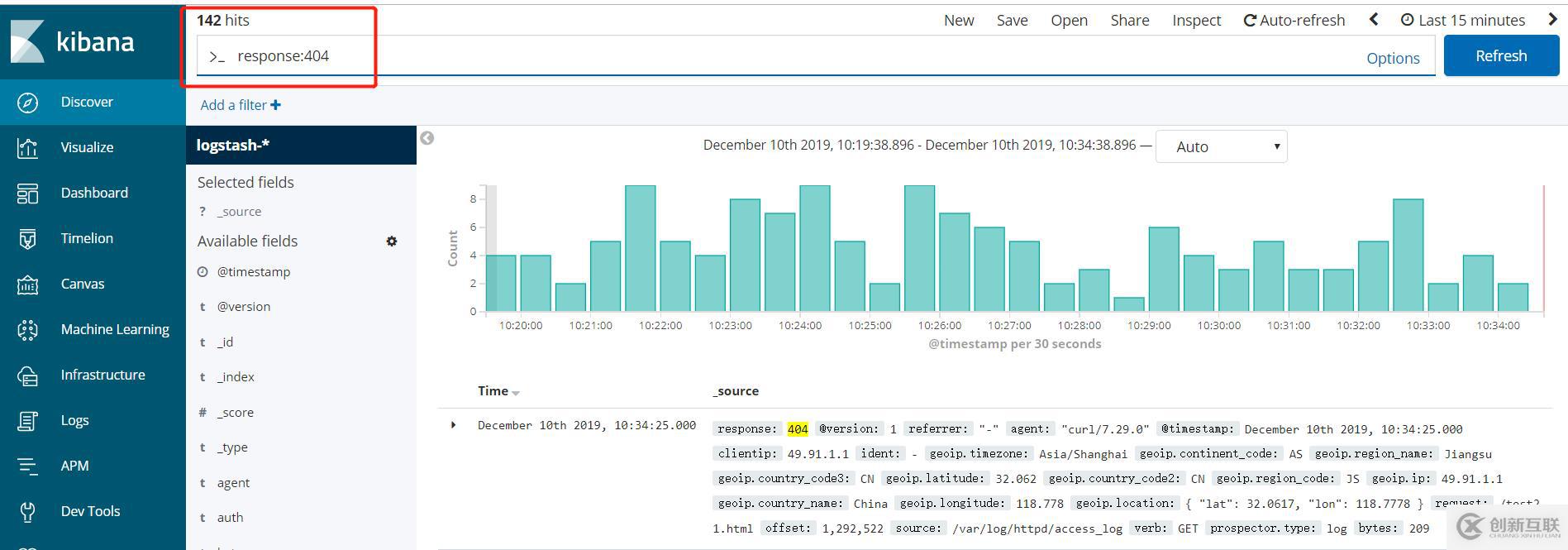Click the Open menu item
Screen dimensions: 1568x550
(x=1069, y=20)
